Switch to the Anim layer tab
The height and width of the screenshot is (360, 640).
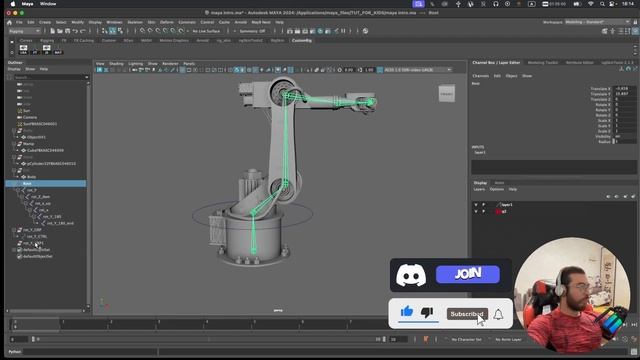point(499,182)
